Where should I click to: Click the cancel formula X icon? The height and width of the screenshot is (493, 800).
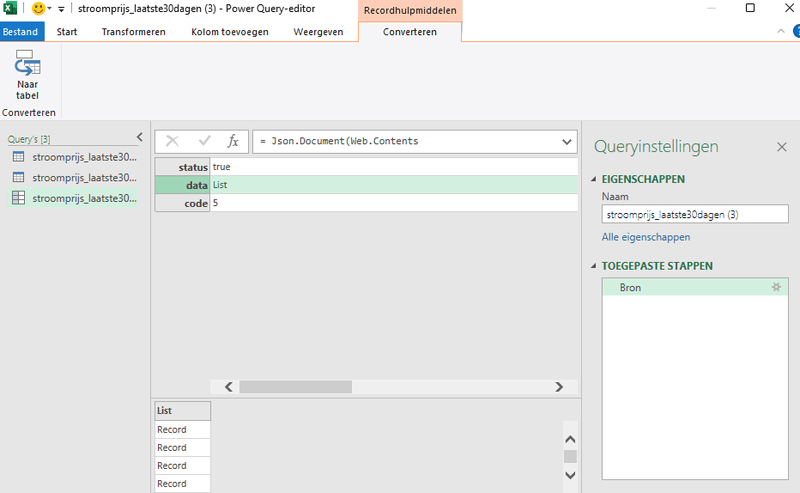pyautogui.click(x=172, y=141)
